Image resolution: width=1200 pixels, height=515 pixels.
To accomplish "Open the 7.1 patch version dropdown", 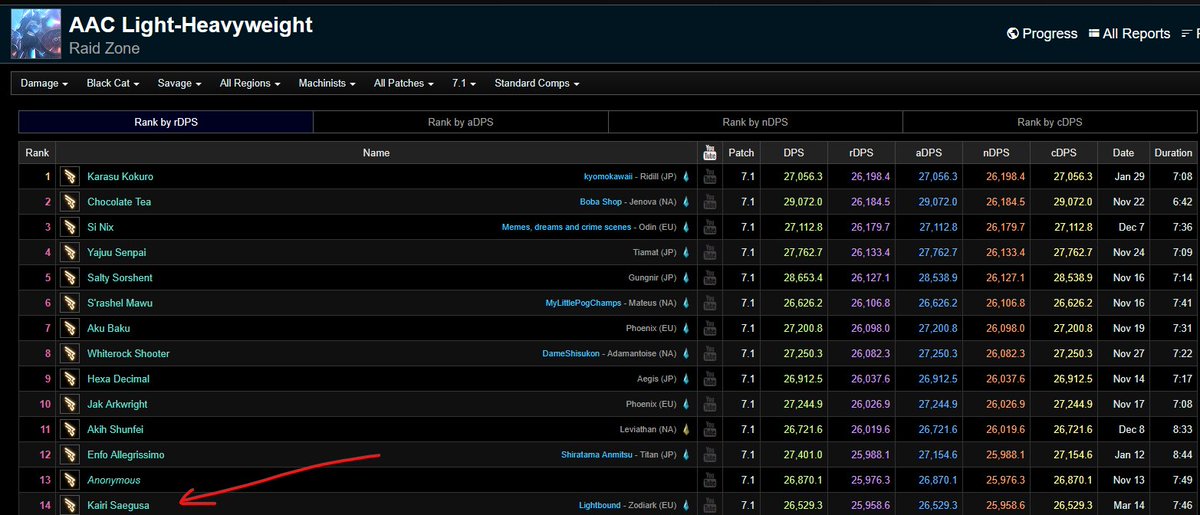I will [464, 84].
